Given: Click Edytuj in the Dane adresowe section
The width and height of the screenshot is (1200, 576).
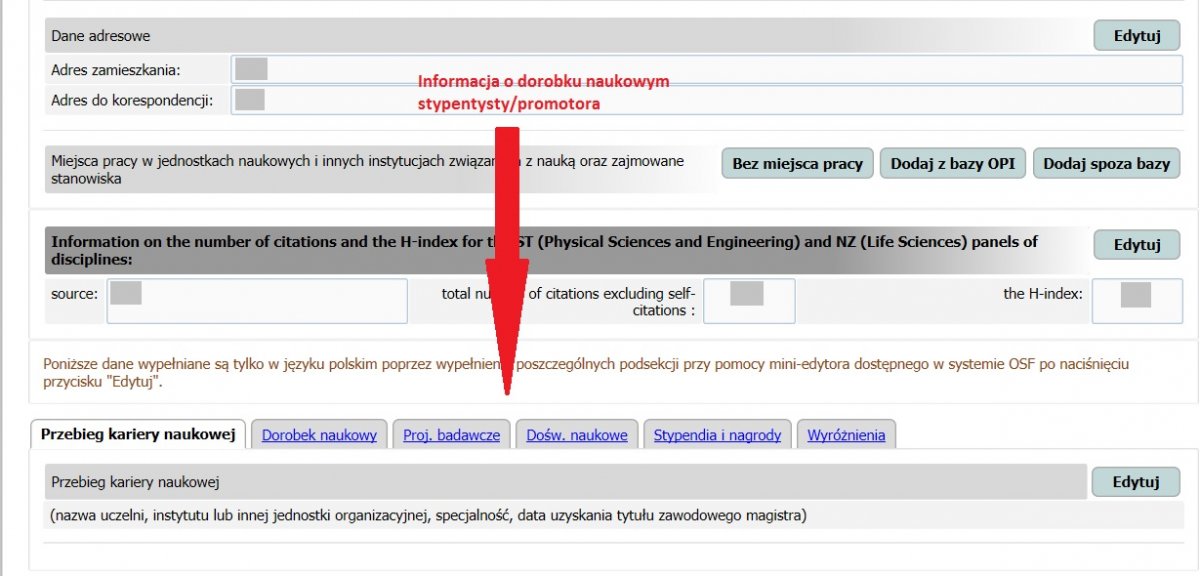Looking at the screenshot, I should [1136, 36].
